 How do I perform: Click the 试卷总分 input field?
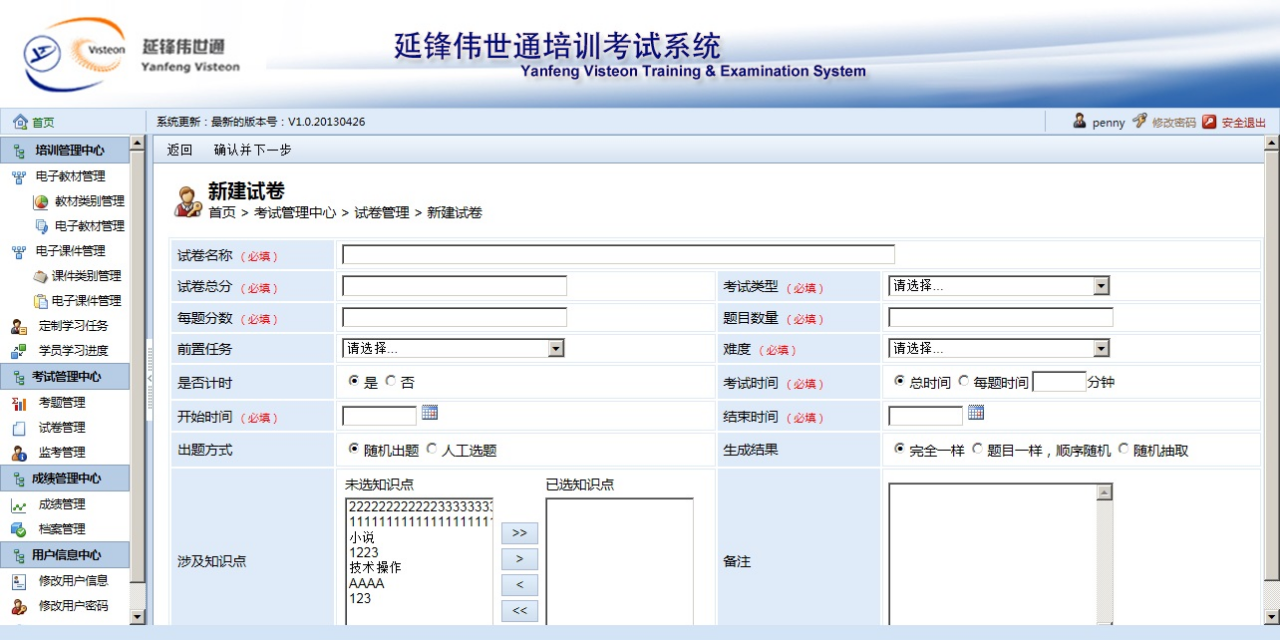(454, 286)
